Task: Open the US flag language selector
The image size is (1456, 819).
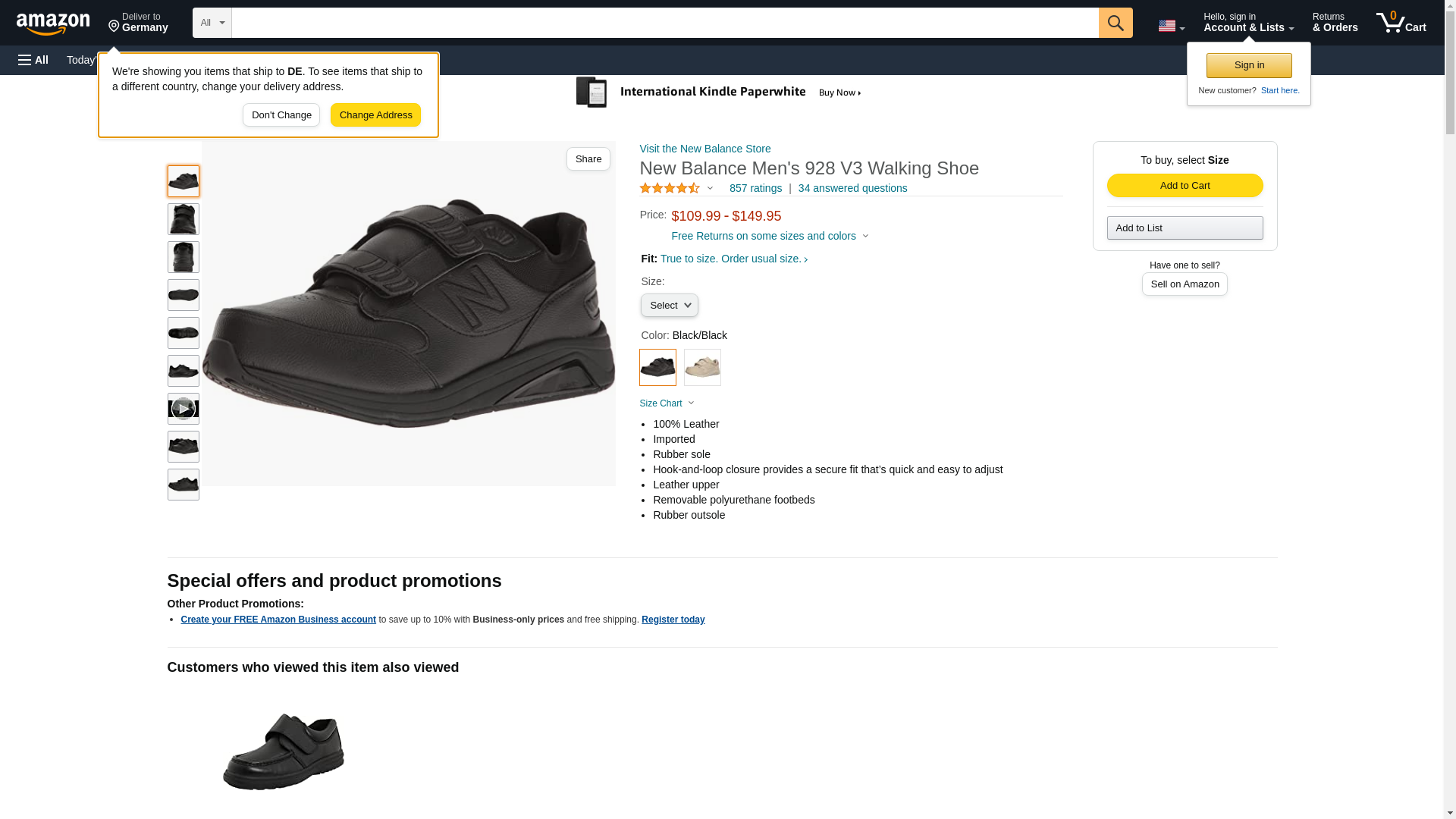Action: tap(1170, 26)
